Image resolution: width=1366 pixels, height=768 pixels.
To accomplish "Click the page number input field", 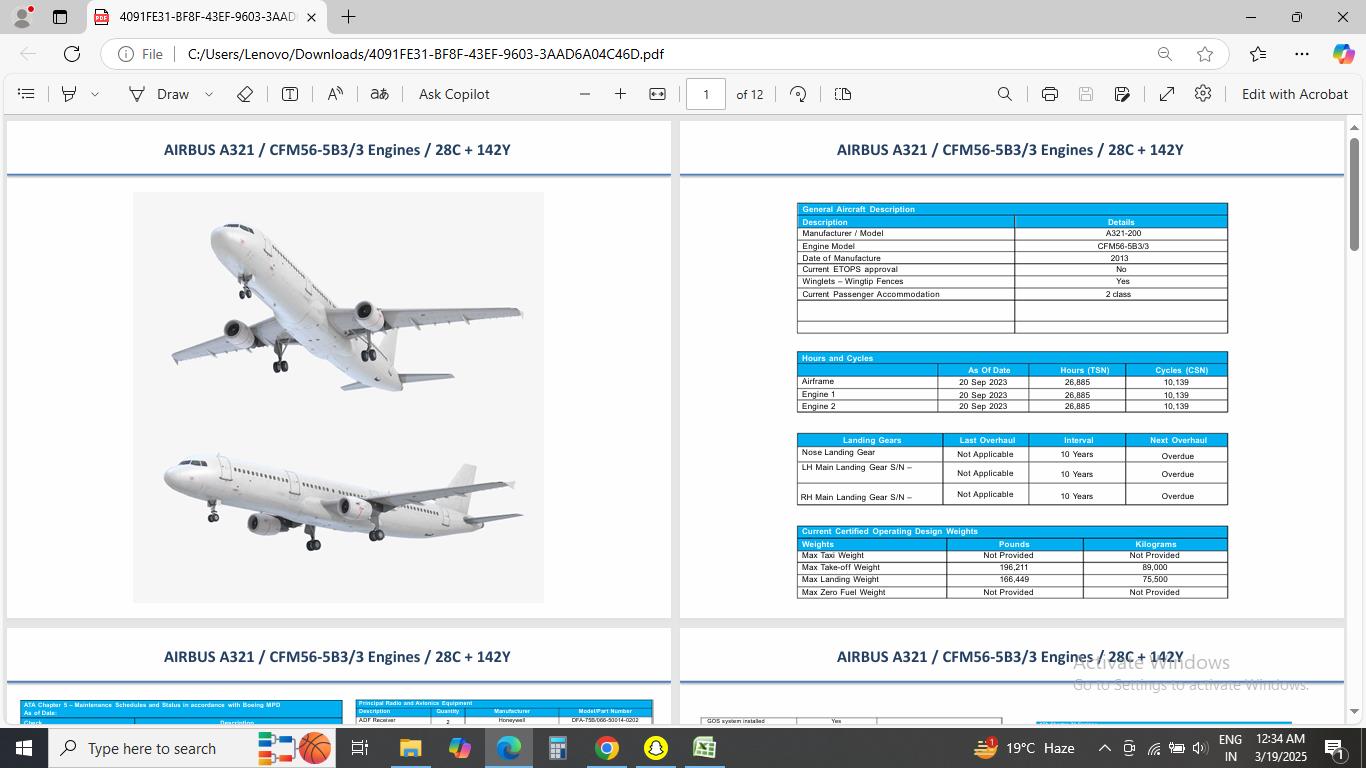I will pos(706,94).
